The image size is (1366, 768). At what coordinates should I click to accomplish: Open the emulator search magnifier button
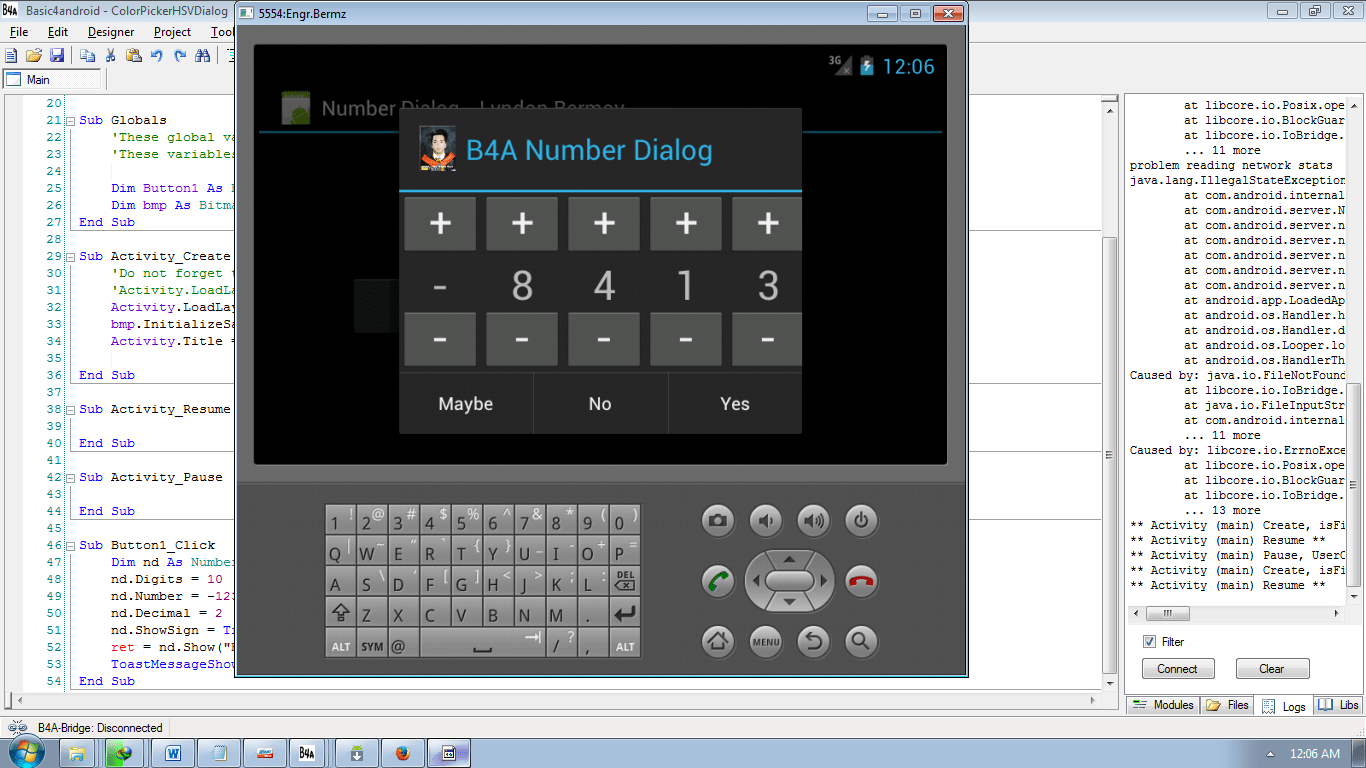[x=860, y=644]
